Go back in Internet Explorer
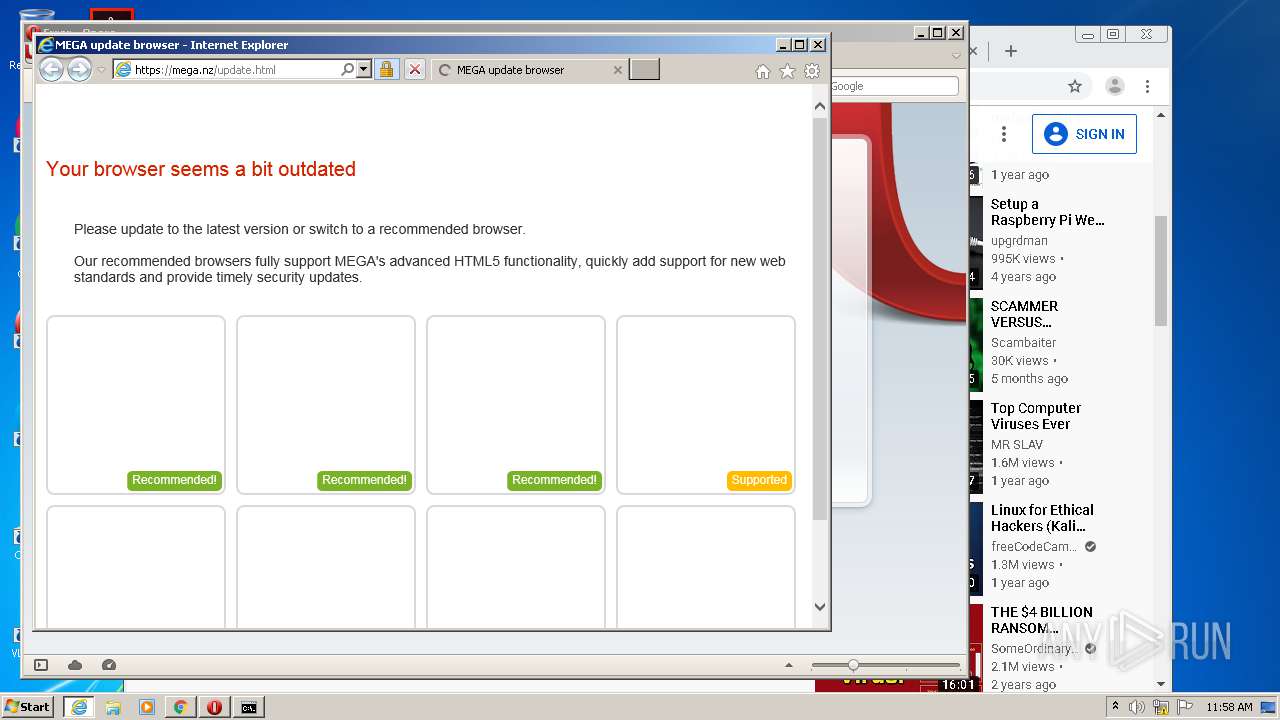 pyautogui.click(x=51, y=69)
